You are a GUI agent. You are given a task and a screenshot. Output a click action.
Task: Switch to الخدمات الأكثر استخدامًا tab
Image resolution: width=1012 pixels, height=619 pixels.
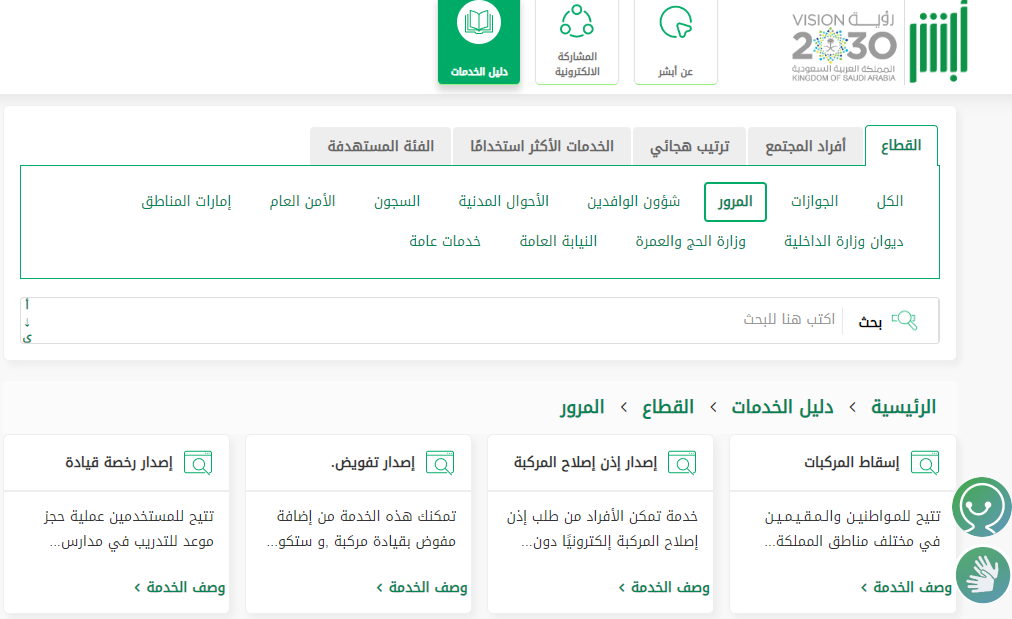[x=541, y=147]
